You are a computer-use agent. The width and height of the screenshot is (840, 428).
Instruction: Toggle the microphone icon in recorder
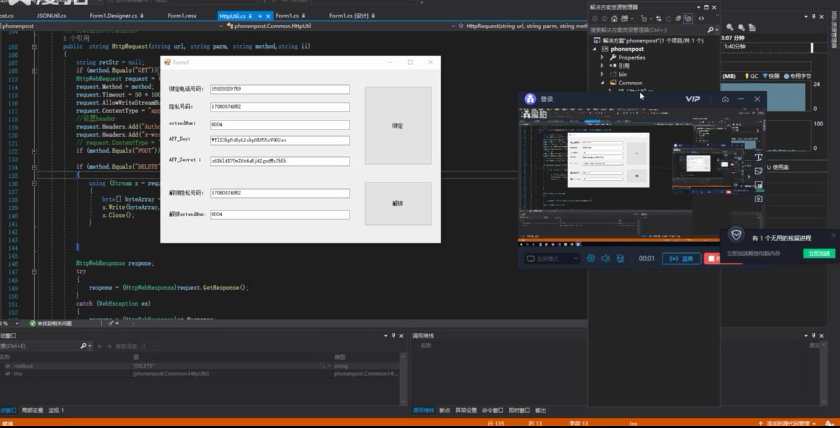pos(620,258)
